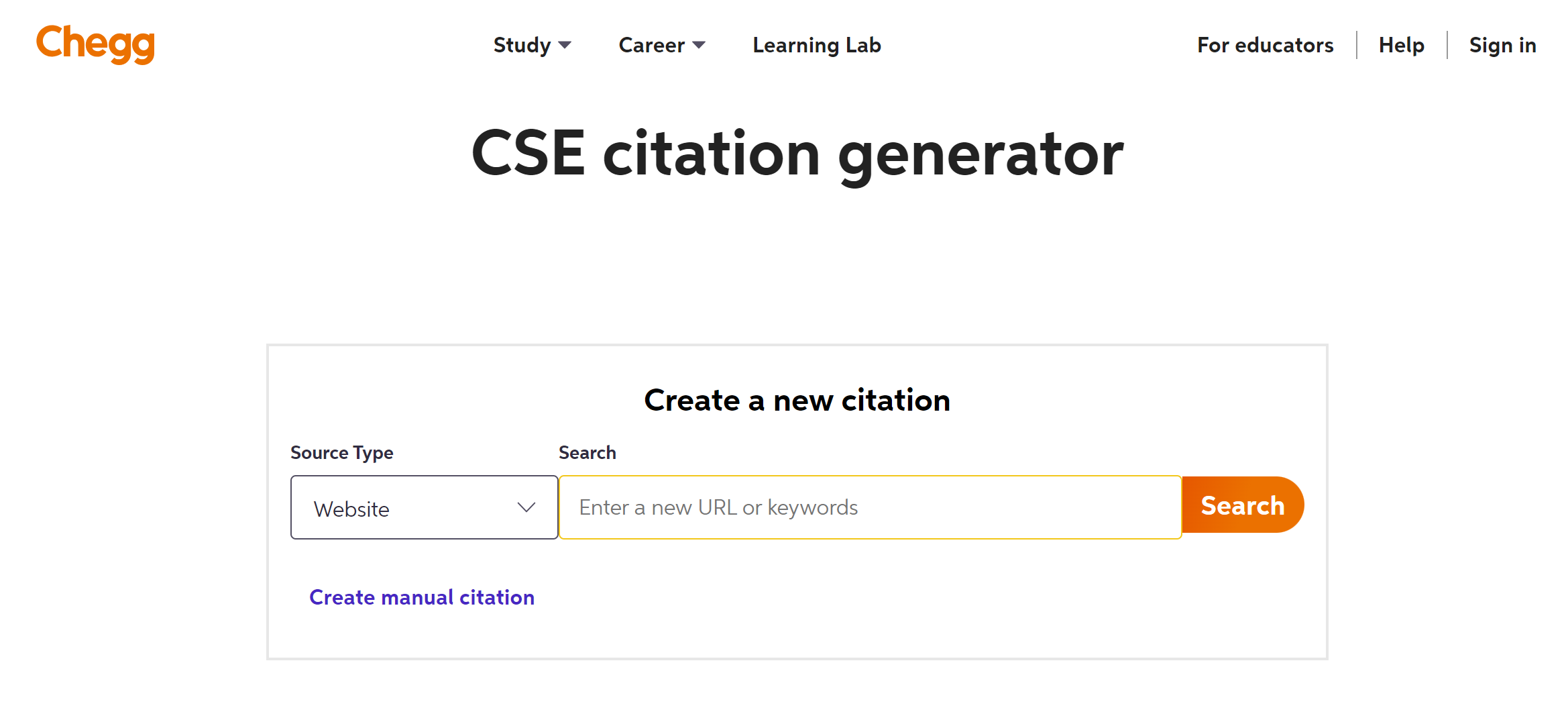This screenshot has width=1568, height=718.
Task: Click the Search label above the input
Action: (587, 452)
